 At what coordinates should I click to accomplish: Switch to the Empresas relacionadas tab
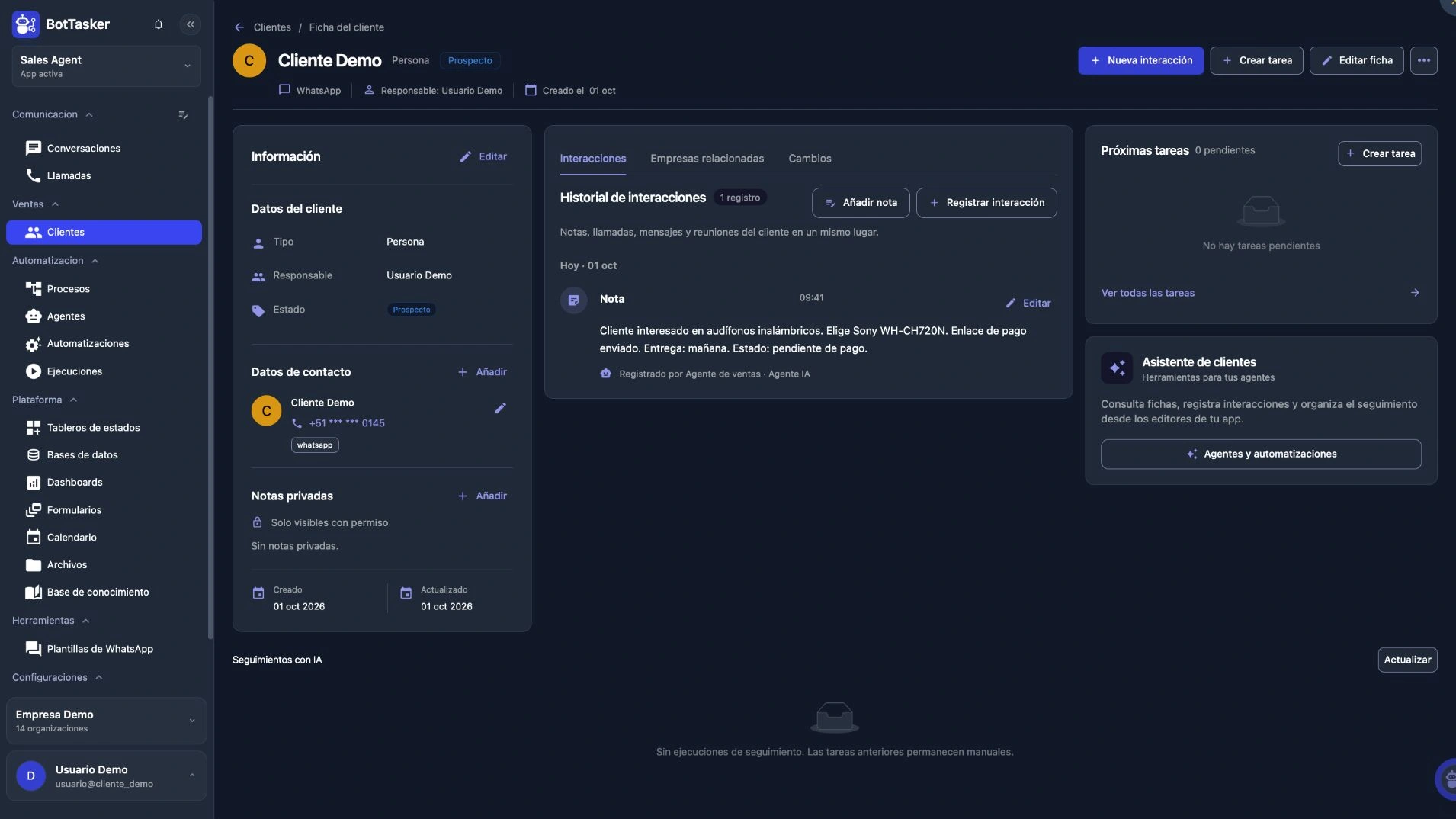pyautogui.click(x=707, y=159)
